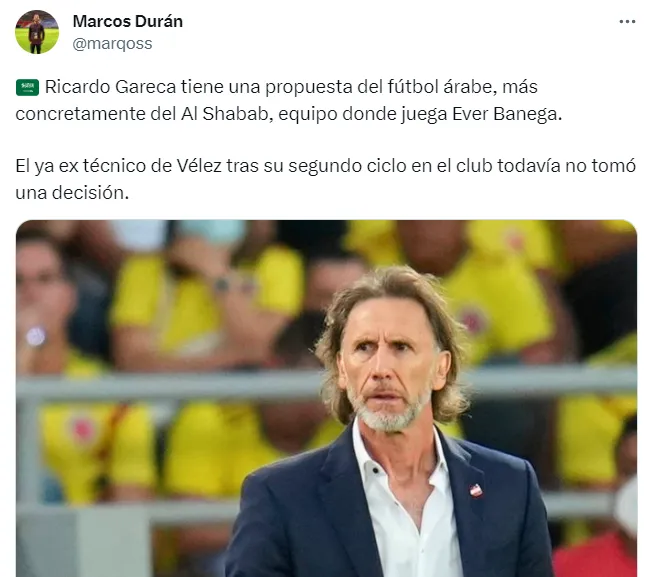Open Marcos Durán's profile picture

click(37, 32)
